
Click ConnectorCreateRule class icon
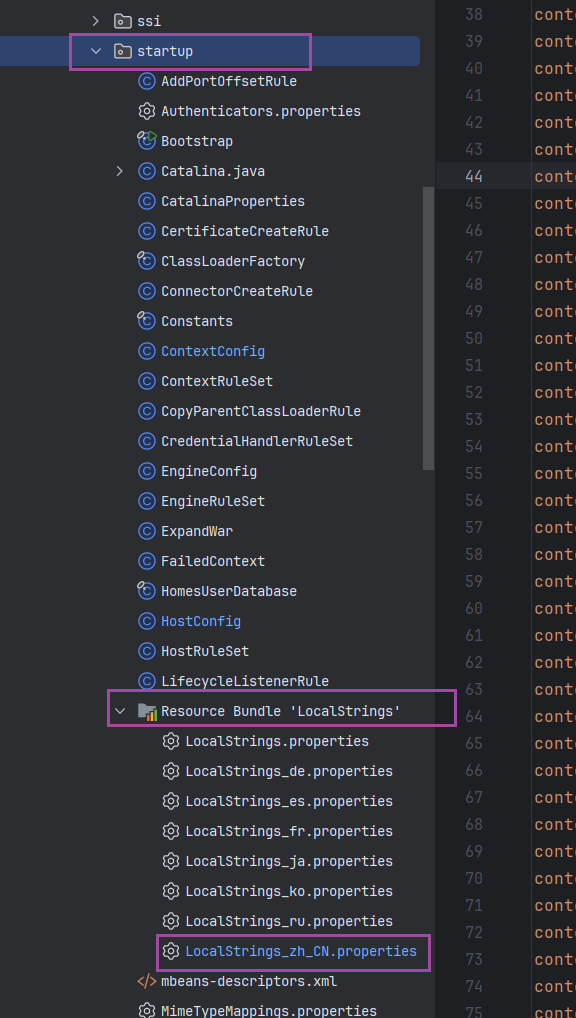click(147, 291)
